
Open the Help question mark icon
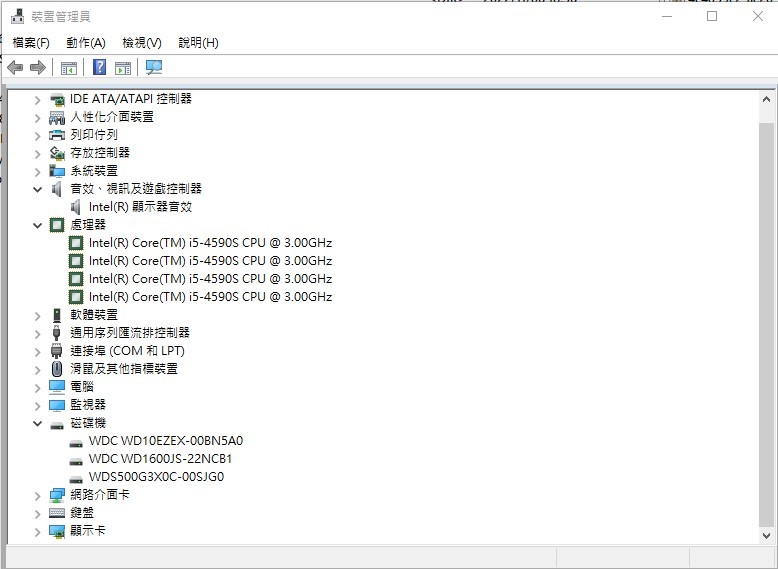click(x=99, y=67)
